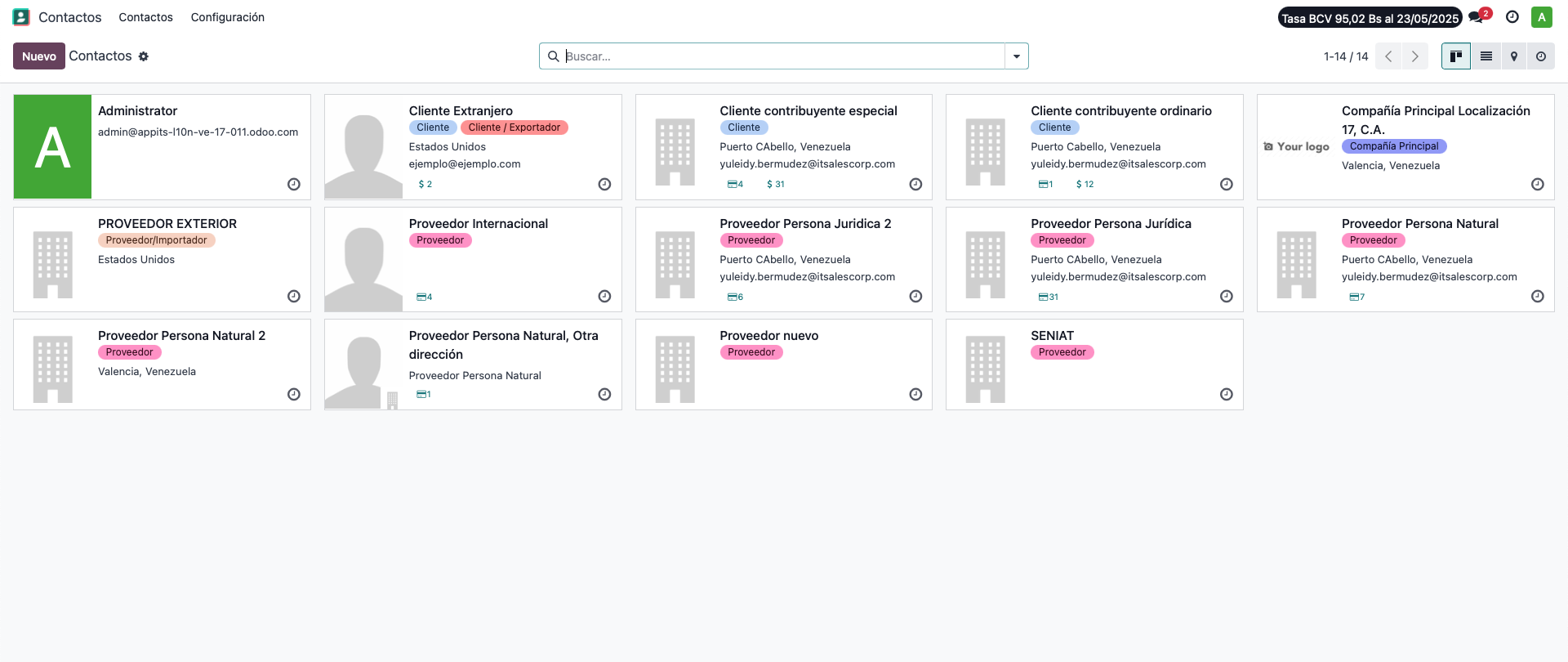
Task: Expand the search options dropdown arrow
Action: (1017, 56)
